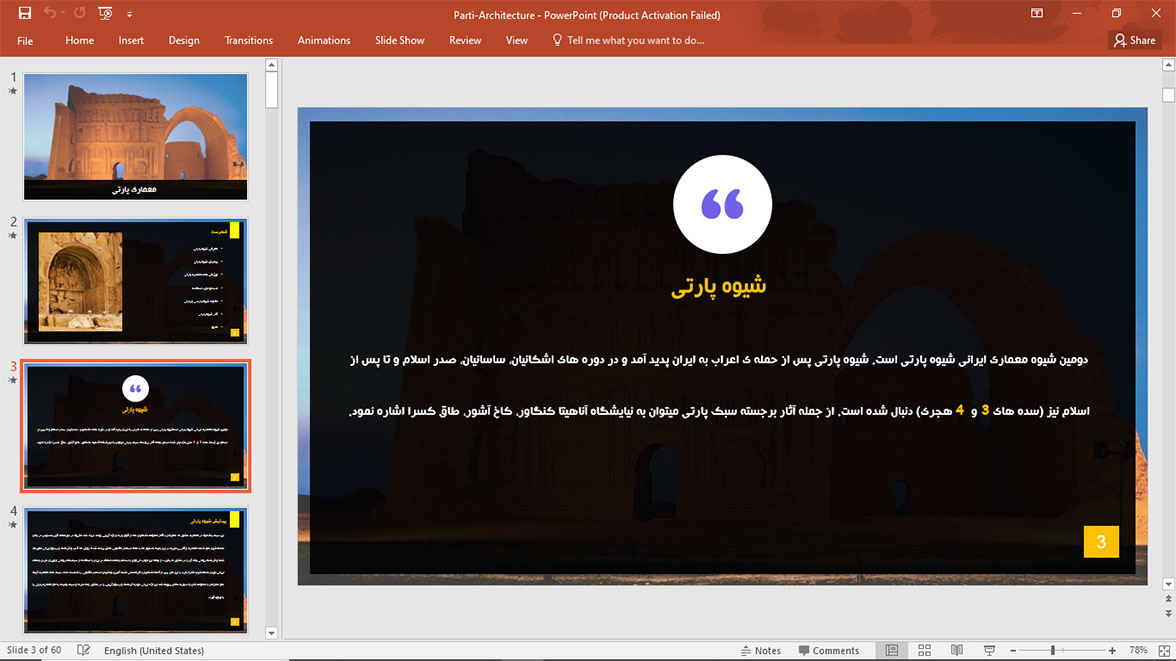Image resolution: width=1176 pixels, height=661 pixels.
Task: Switch to Normal view
Action: click(x=892, y=650)
